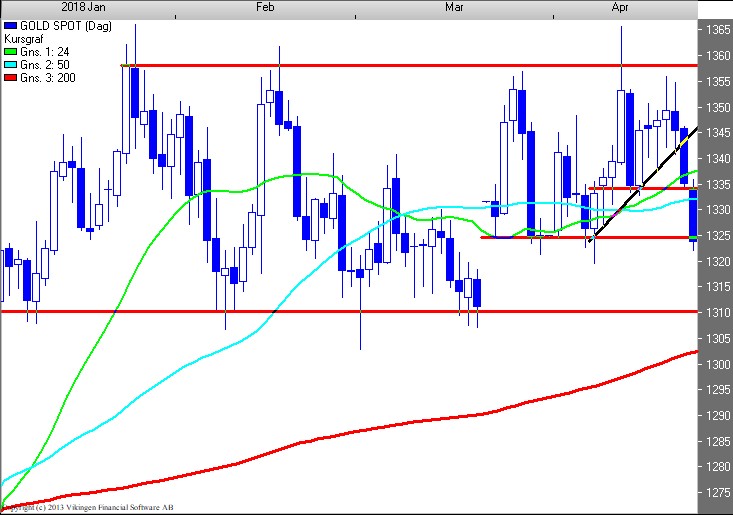Click the Mar month label
This screenshot has width=733, height=515.
pyautogui.click(x=454, y=7)
